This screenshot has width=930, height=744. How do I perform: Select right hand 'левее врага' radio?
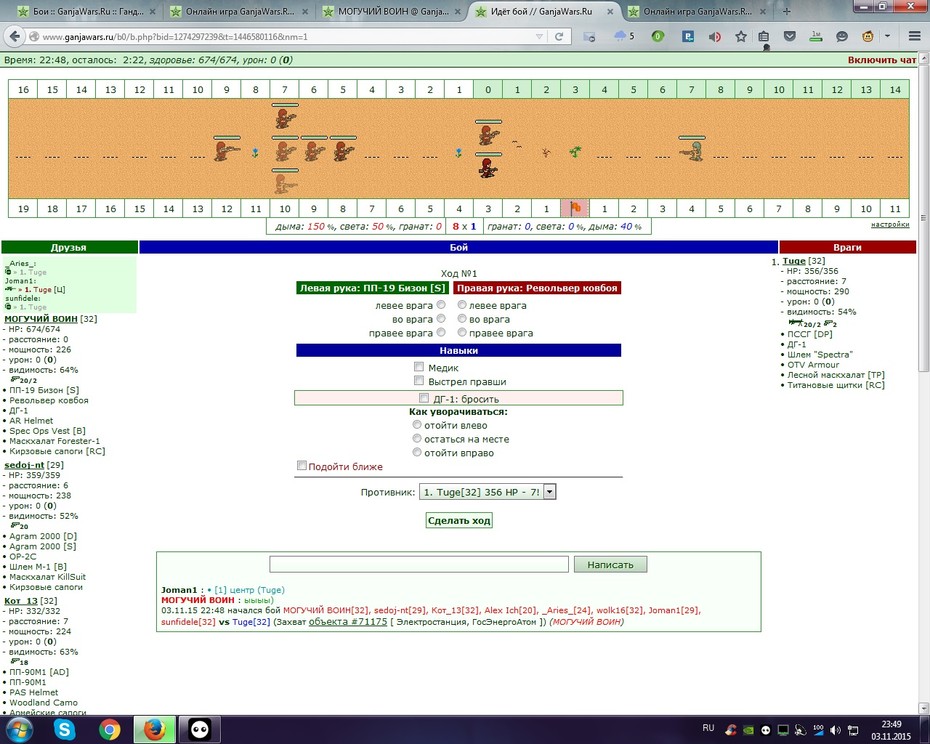coord(461,304)
